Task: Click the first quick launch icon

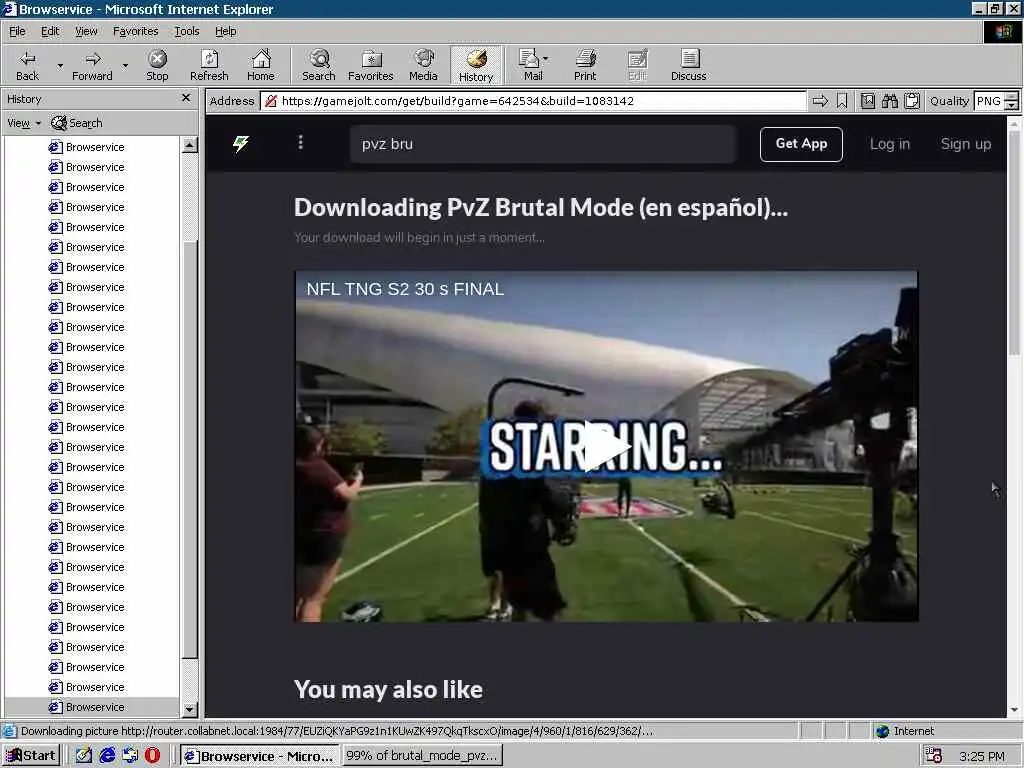Action: (84, 756)
